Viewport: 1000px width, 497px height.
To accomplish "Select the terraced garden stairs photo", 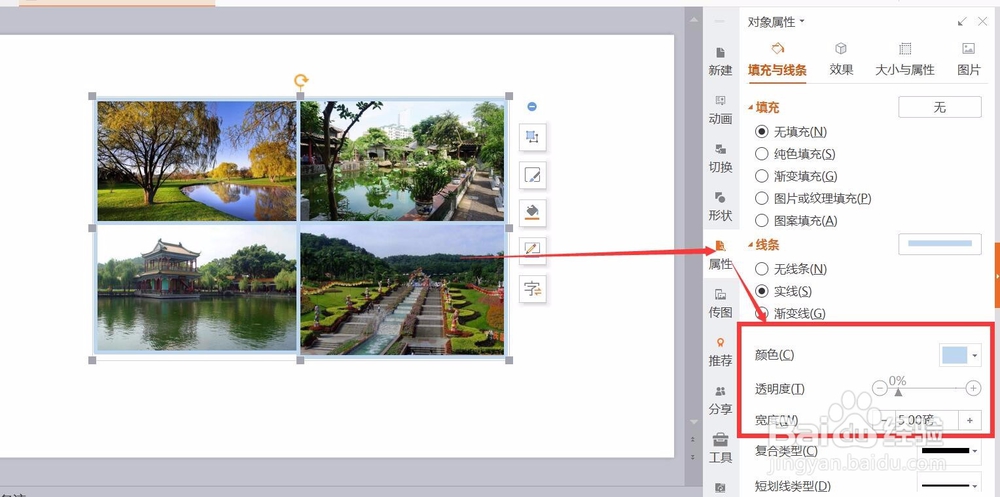I will point(402,289).
